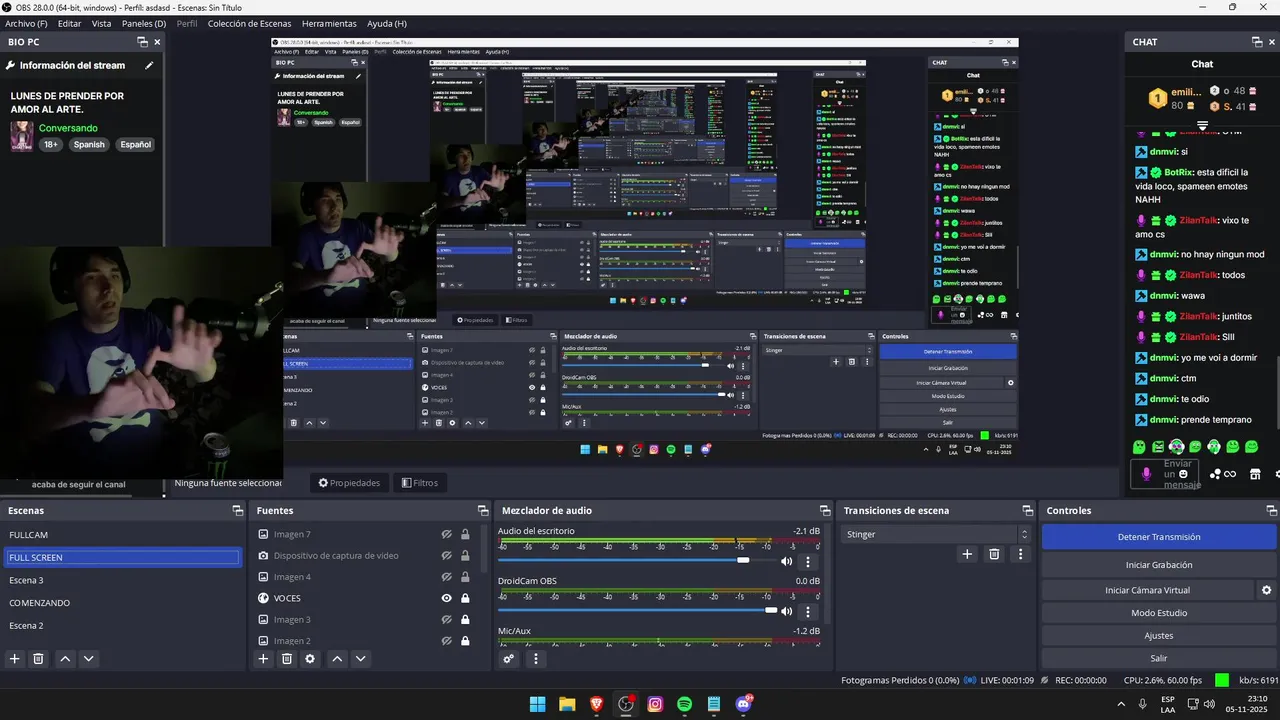Open Discord from the taskbar
This screenshot has height=720, width=1280.
(743, 704)
